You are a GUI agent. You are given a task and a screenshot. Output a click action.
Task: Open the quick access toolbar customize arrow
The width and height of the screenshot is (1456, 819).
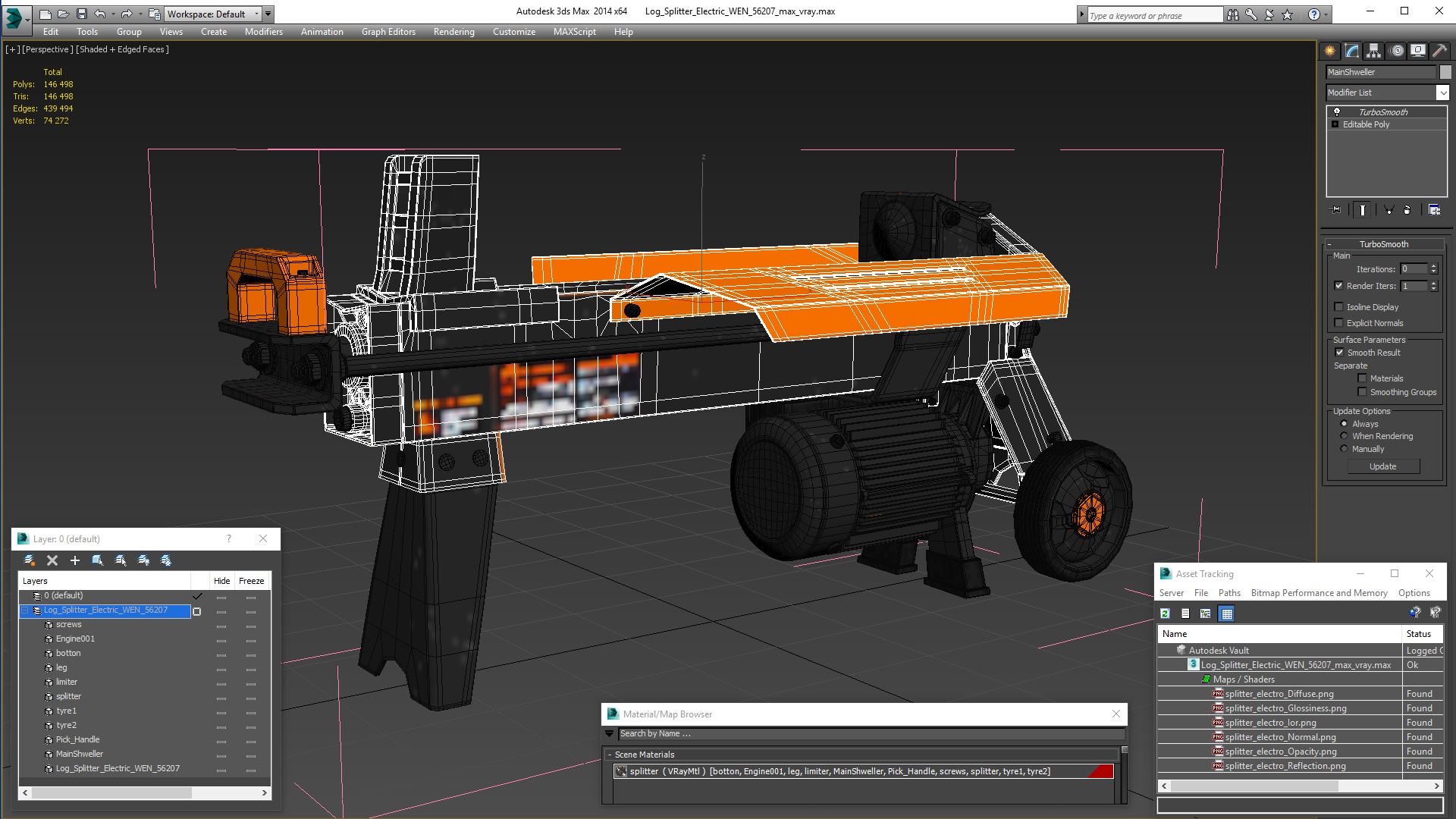coord(268,14)
